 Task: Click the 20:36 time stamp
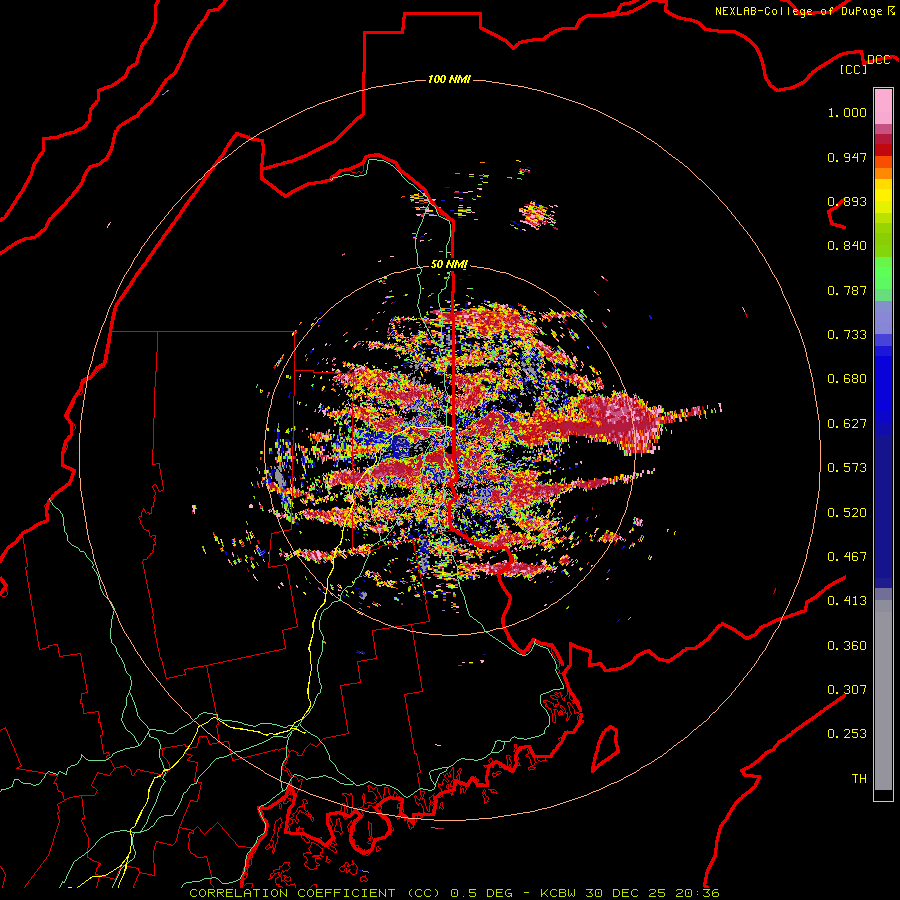[x=696, y=893]
